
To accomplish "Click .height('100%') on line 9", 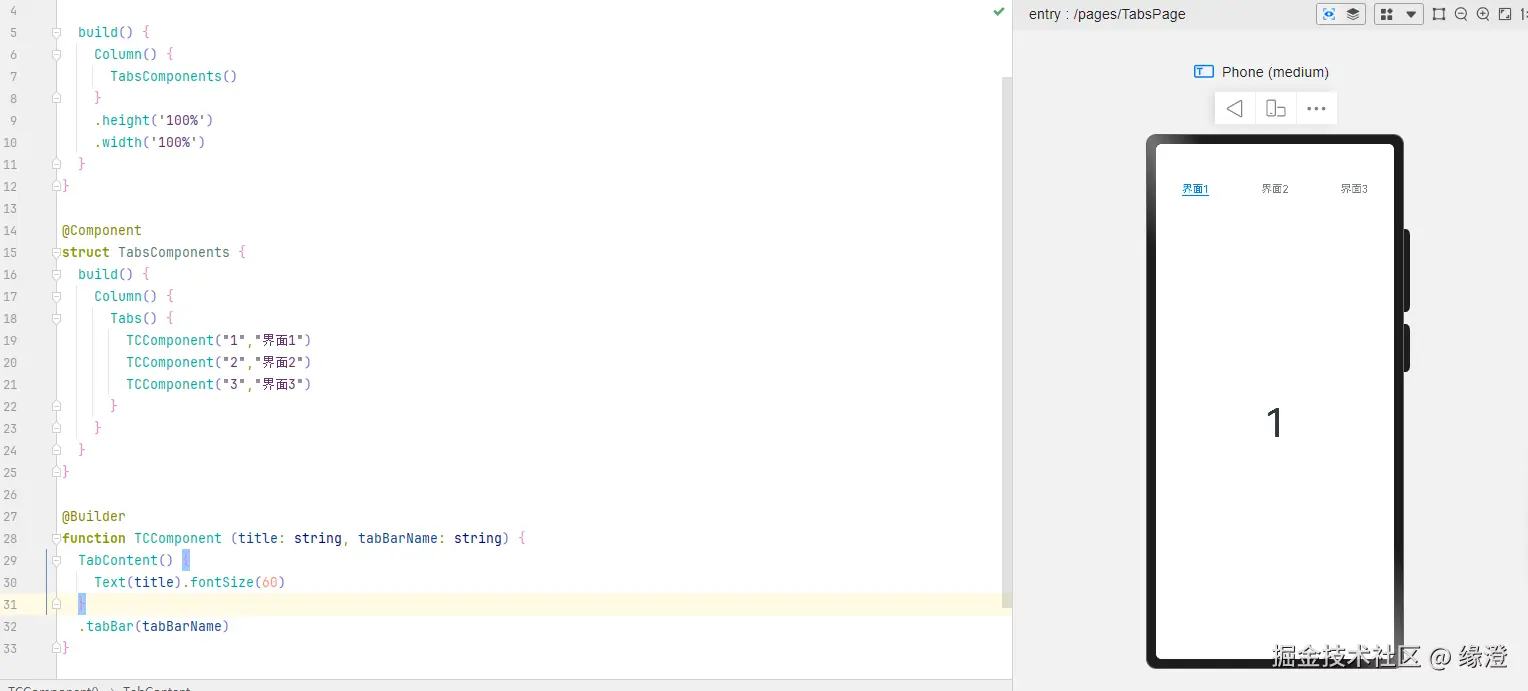I will (x=154, y=120).
